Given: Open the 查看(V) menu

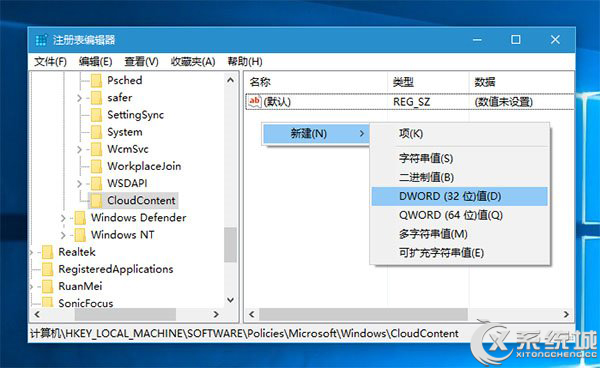Looking at the screenshot, I should pos(141,62).
